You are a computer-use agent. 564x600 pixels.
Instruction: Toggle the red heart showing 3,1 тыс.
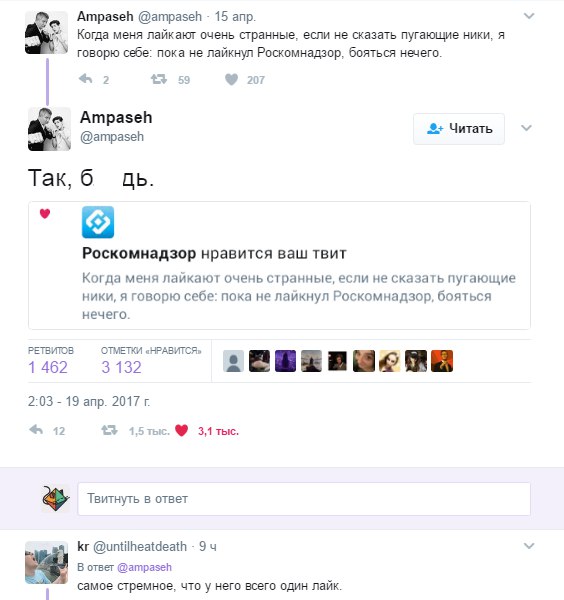182,430
